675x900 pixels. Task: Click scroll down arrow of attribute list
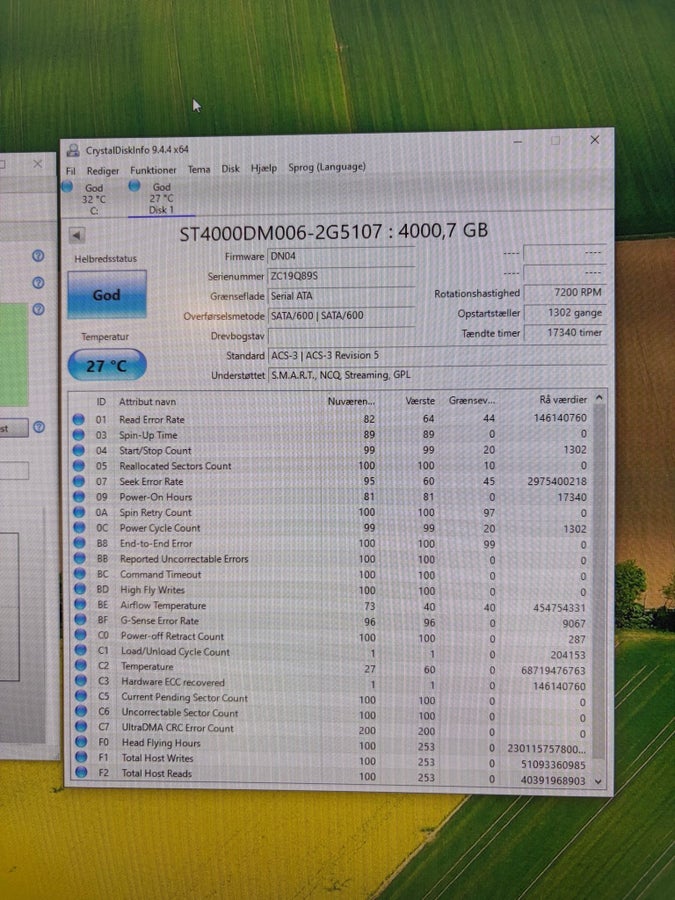click(x=599, y=781)
